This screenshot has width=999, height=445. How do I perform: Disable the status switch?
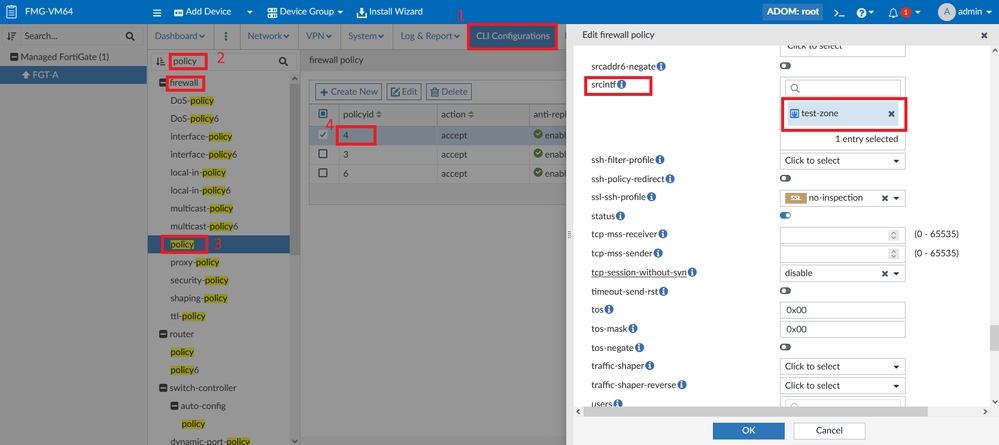click(785, 215)
